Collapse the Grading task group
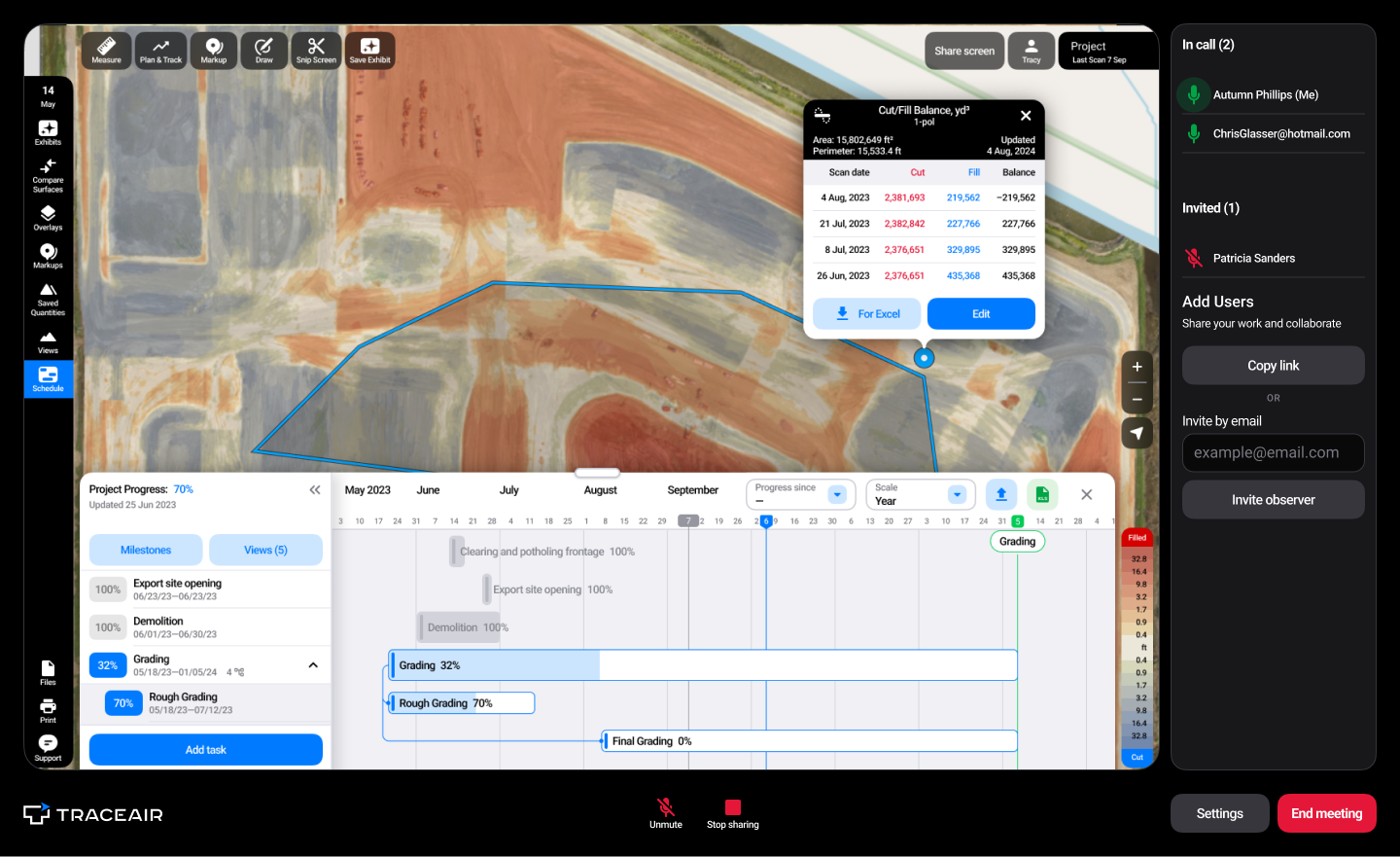This screenshot has height=857, width=1400. 313,665
